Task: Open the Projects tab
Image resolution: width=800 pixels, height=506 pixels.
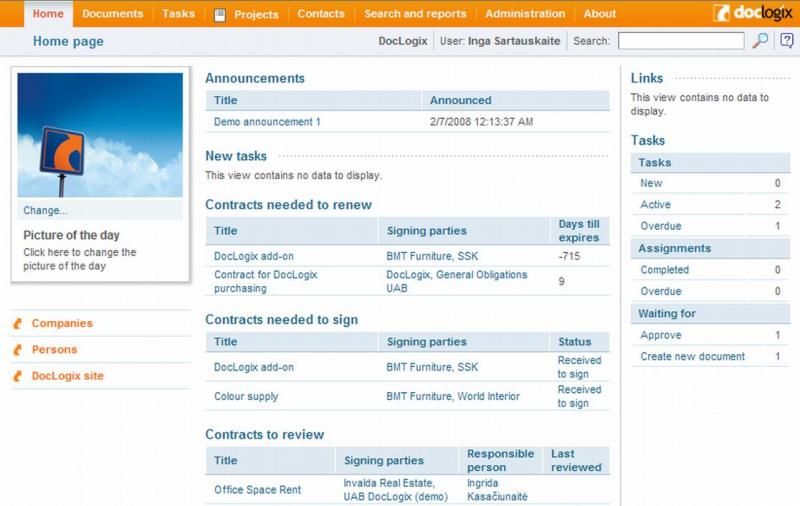Action: pyautogui.click(x=256, y=14)
